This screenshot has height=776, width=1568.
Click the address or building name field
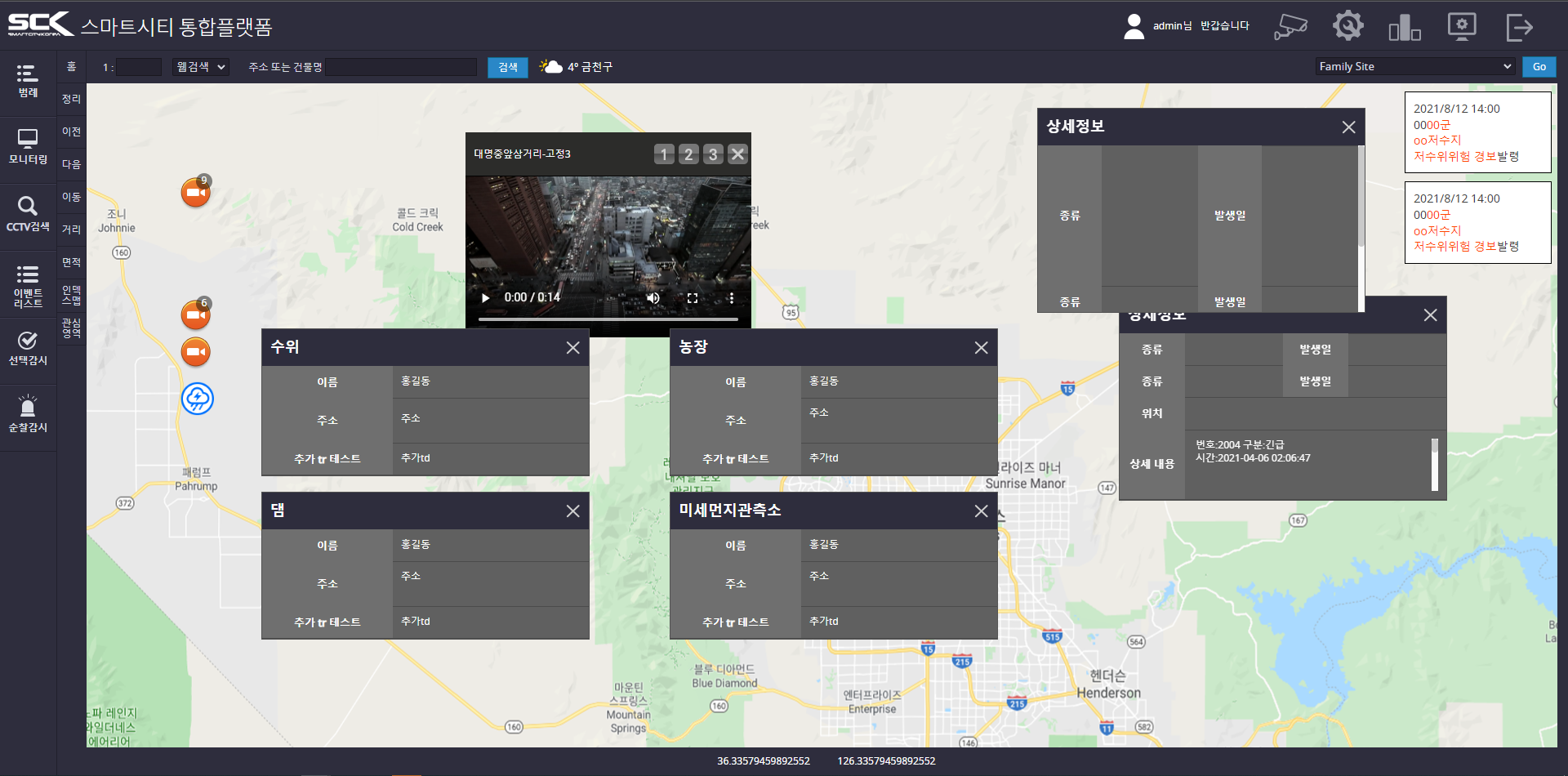pos(401,67)
